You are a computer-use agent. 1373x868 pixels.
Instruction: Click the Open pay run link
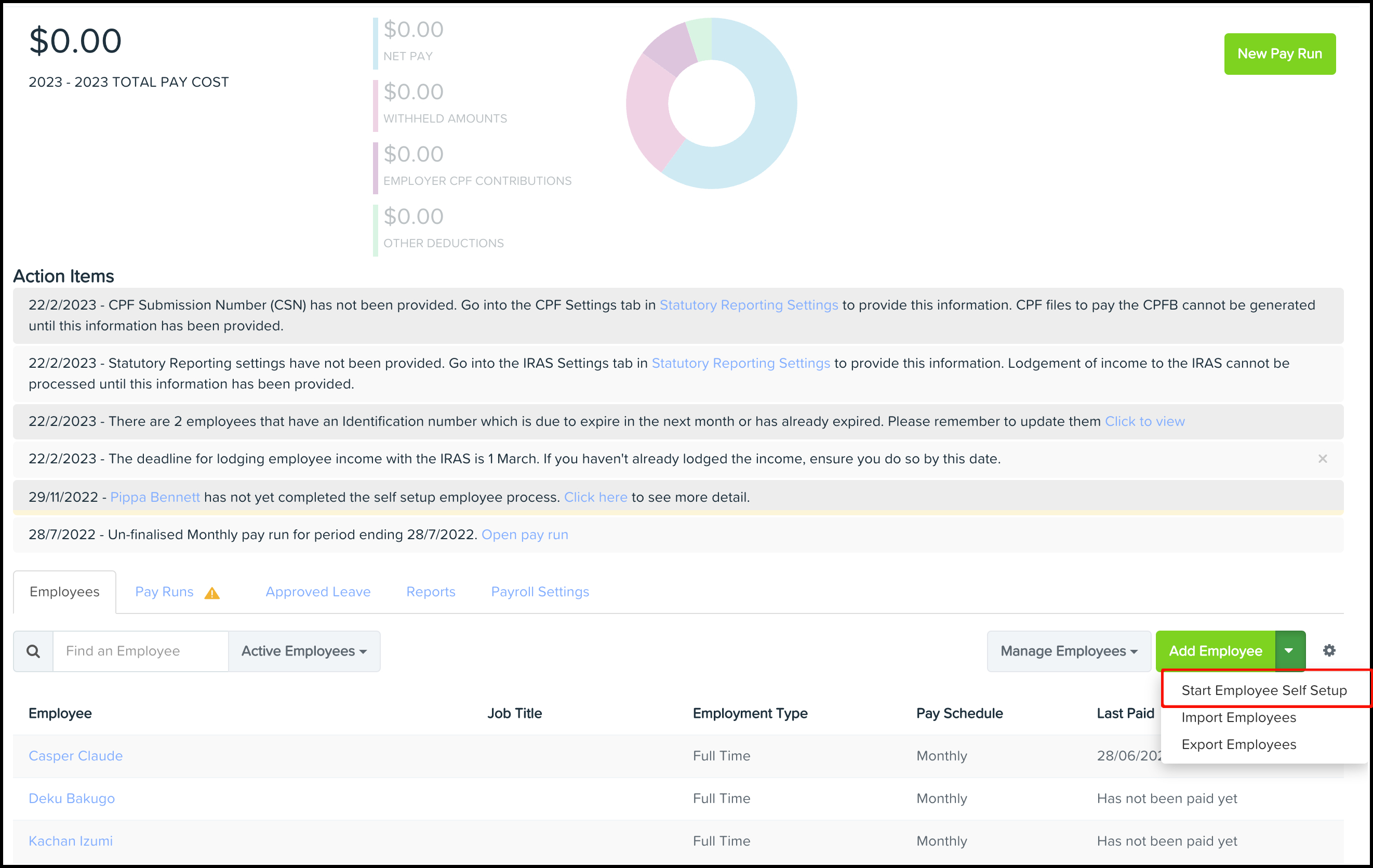click(525, 535)
